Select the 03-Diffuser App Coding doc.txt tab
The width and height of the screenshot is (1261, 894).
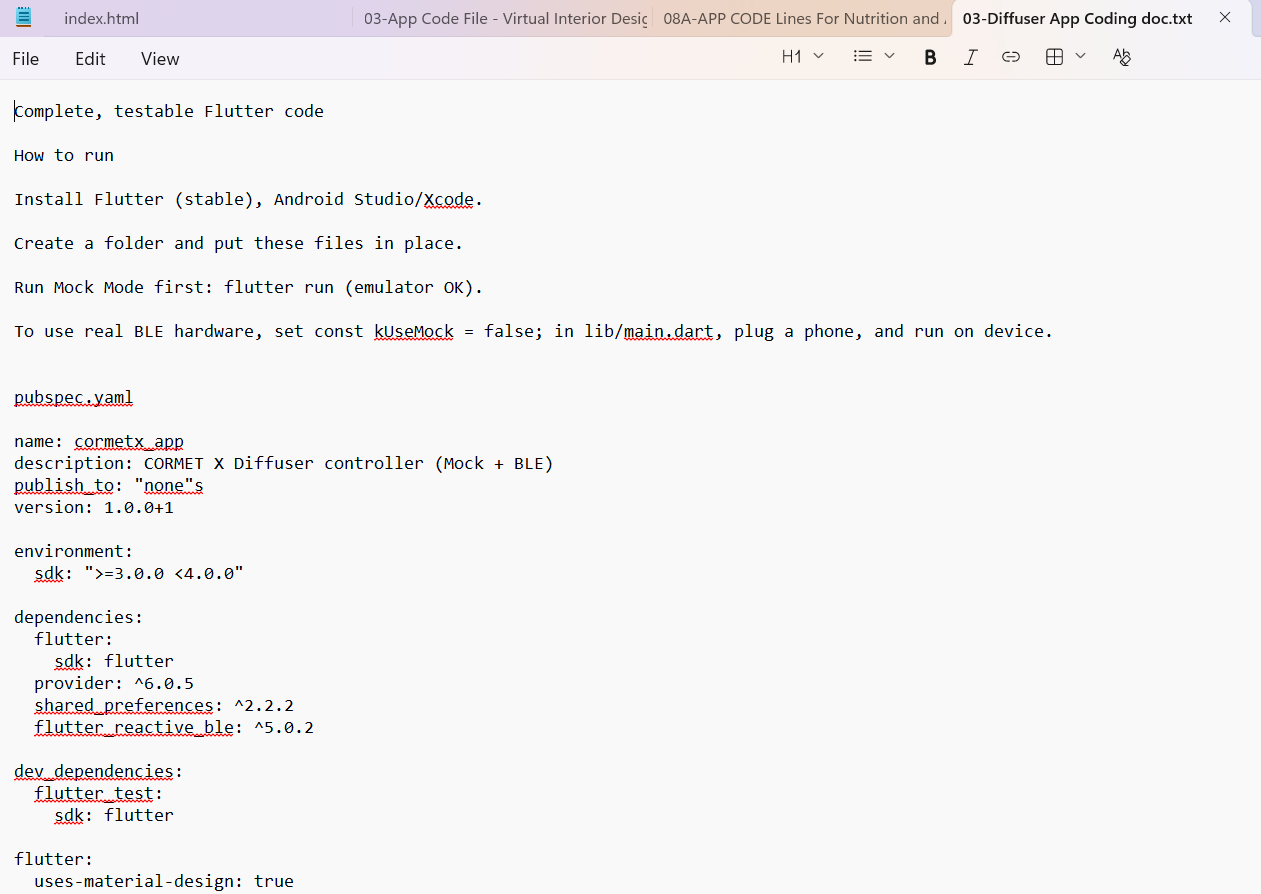1078,18
